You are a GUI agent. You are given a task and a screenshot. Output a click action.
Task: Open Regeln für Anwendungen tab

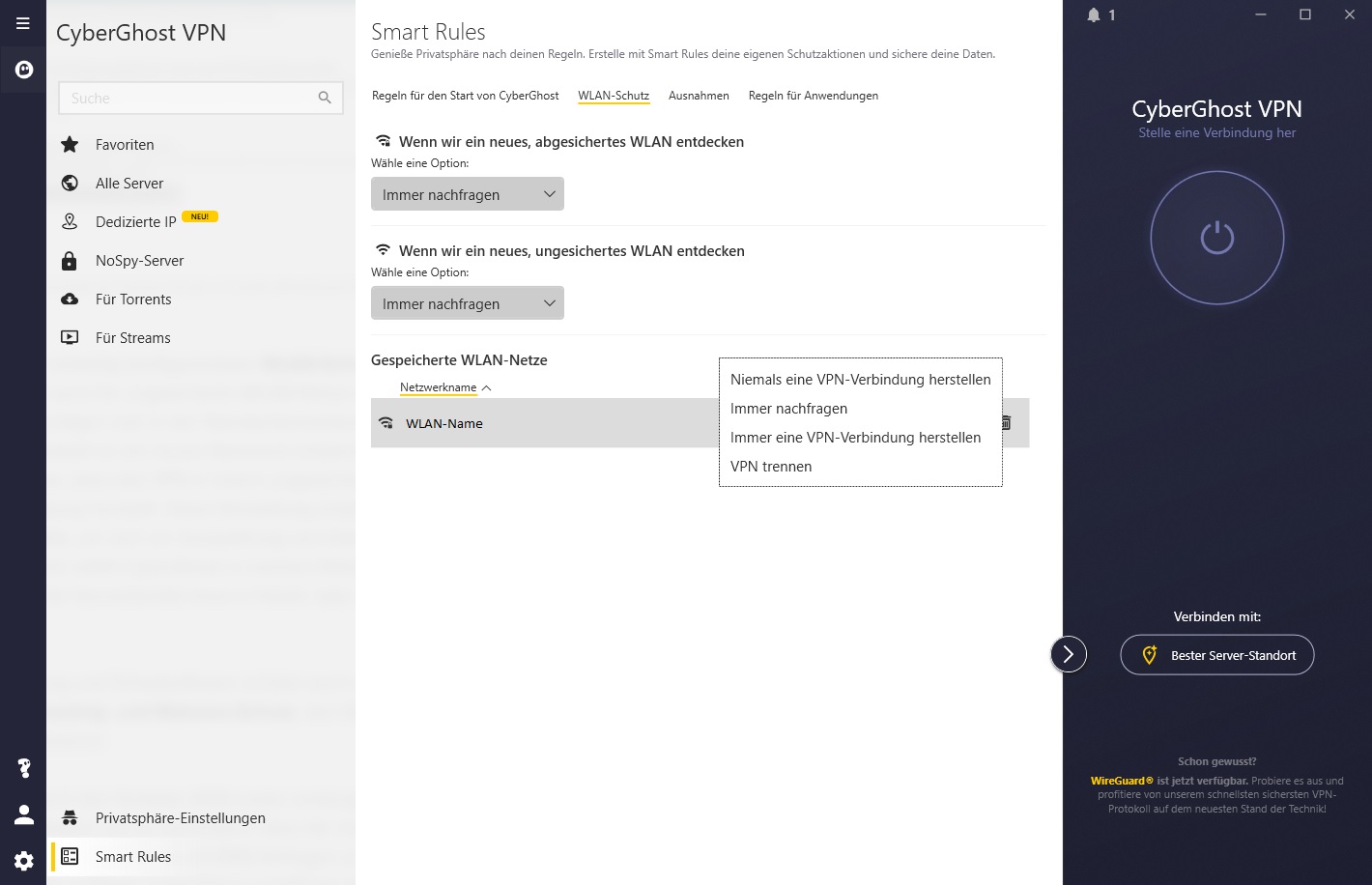point(814,96)
